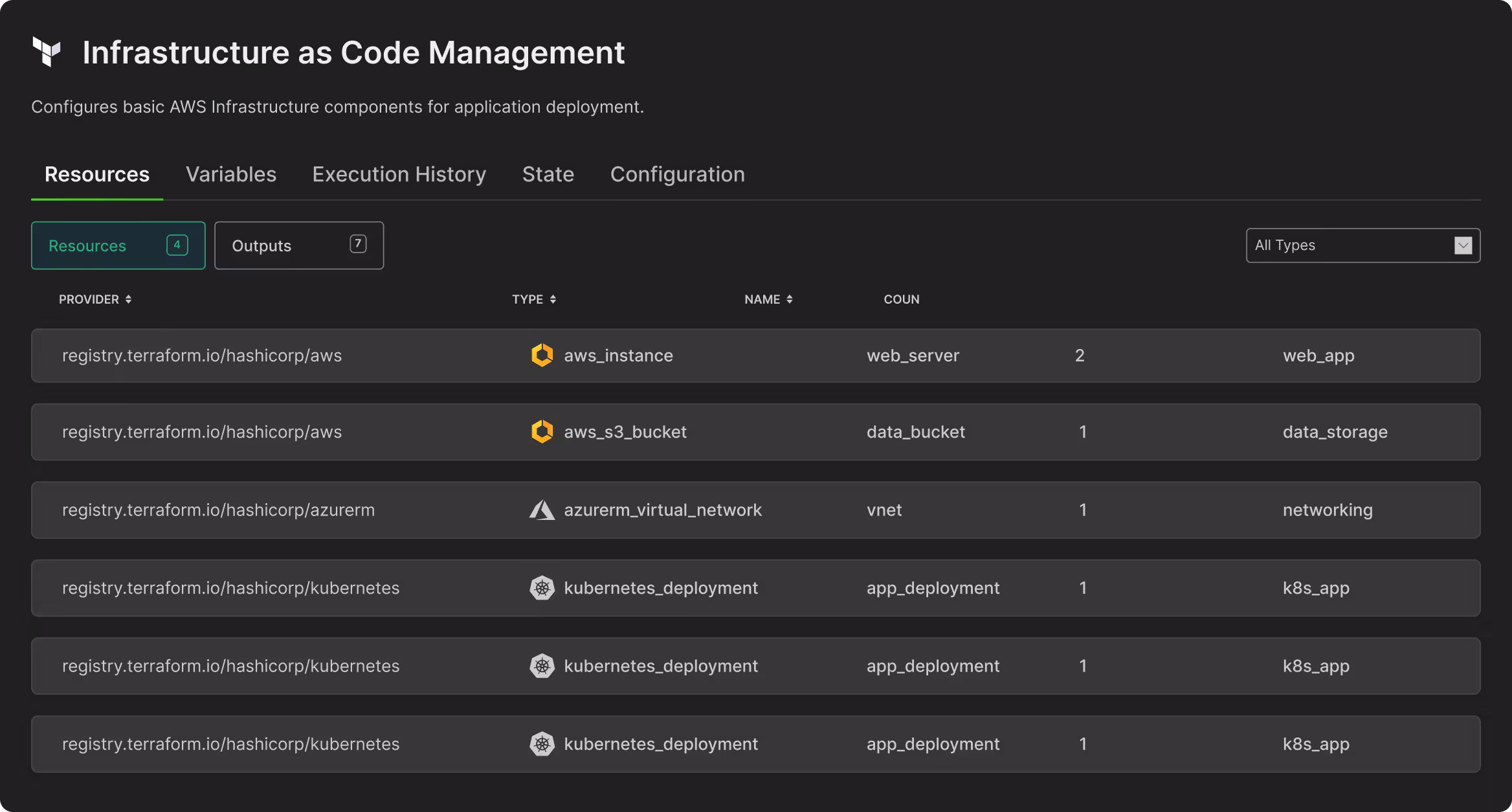Click the Infrastructure as Code Management title
Image resolution: width=1512 pixels, height=812 pixels.
click(x=353, y=52)
